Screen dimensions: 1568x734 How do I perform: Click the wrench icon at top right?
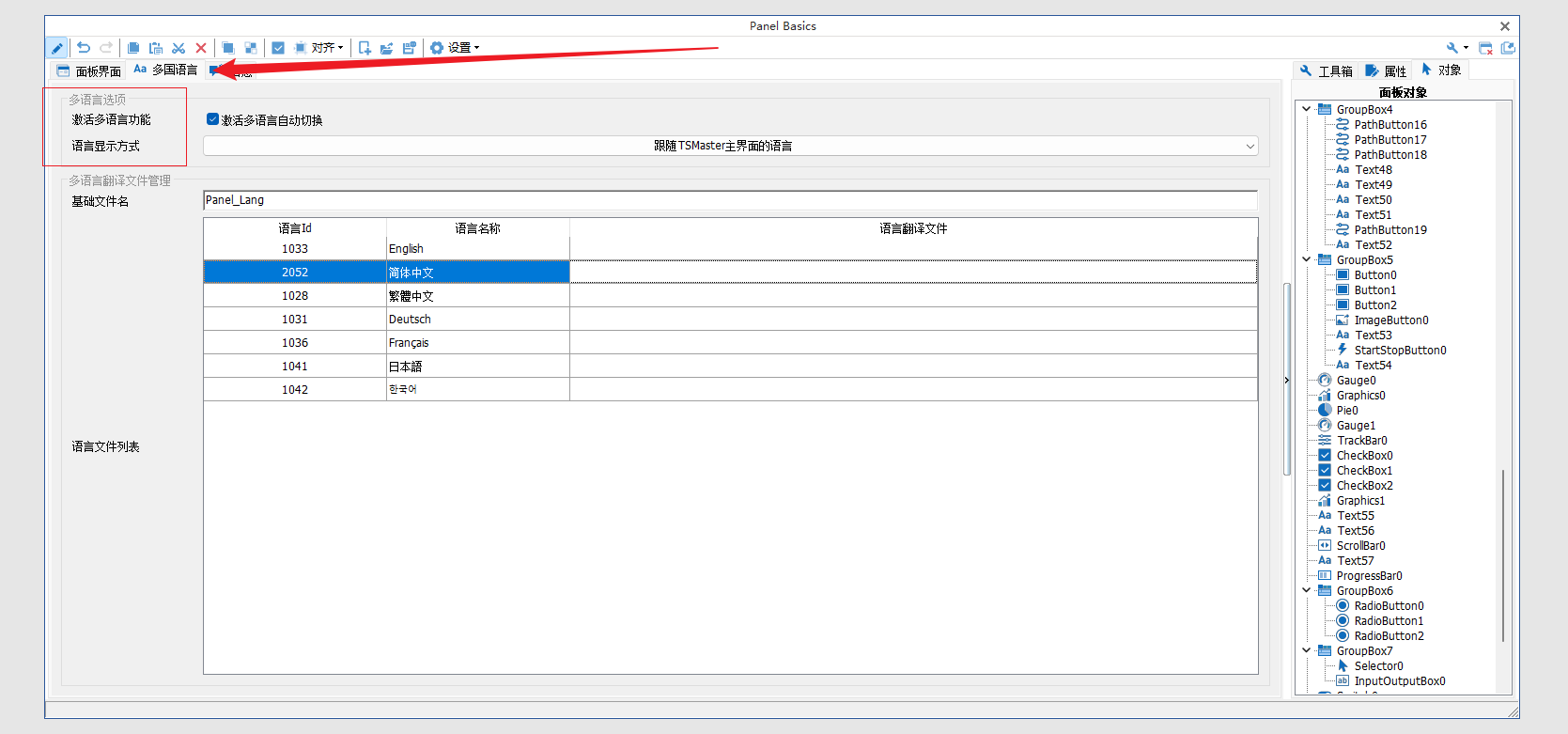[x=1452, y=48]
